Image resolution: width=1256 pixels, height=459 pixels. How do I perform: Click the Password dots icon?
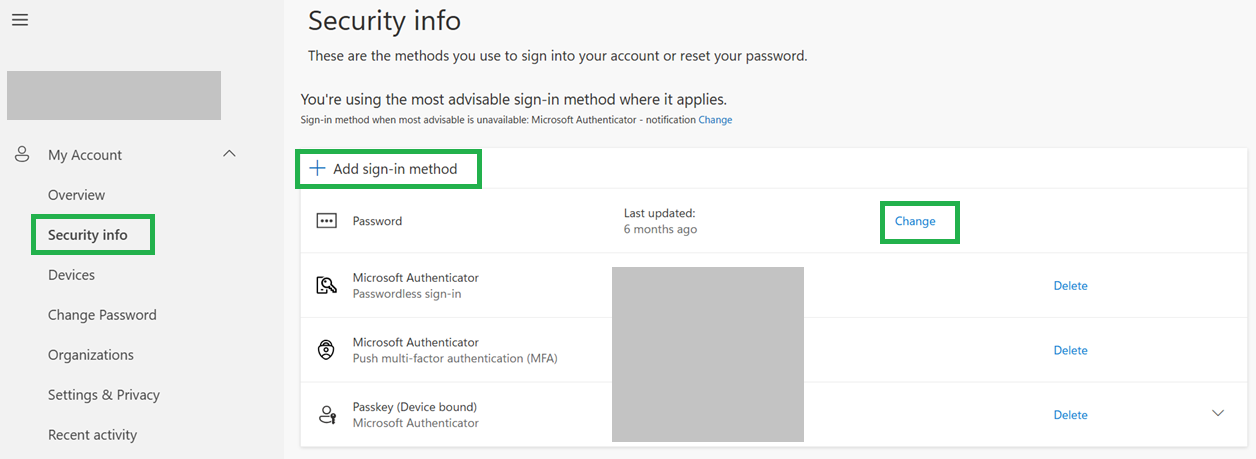[326, 221]
